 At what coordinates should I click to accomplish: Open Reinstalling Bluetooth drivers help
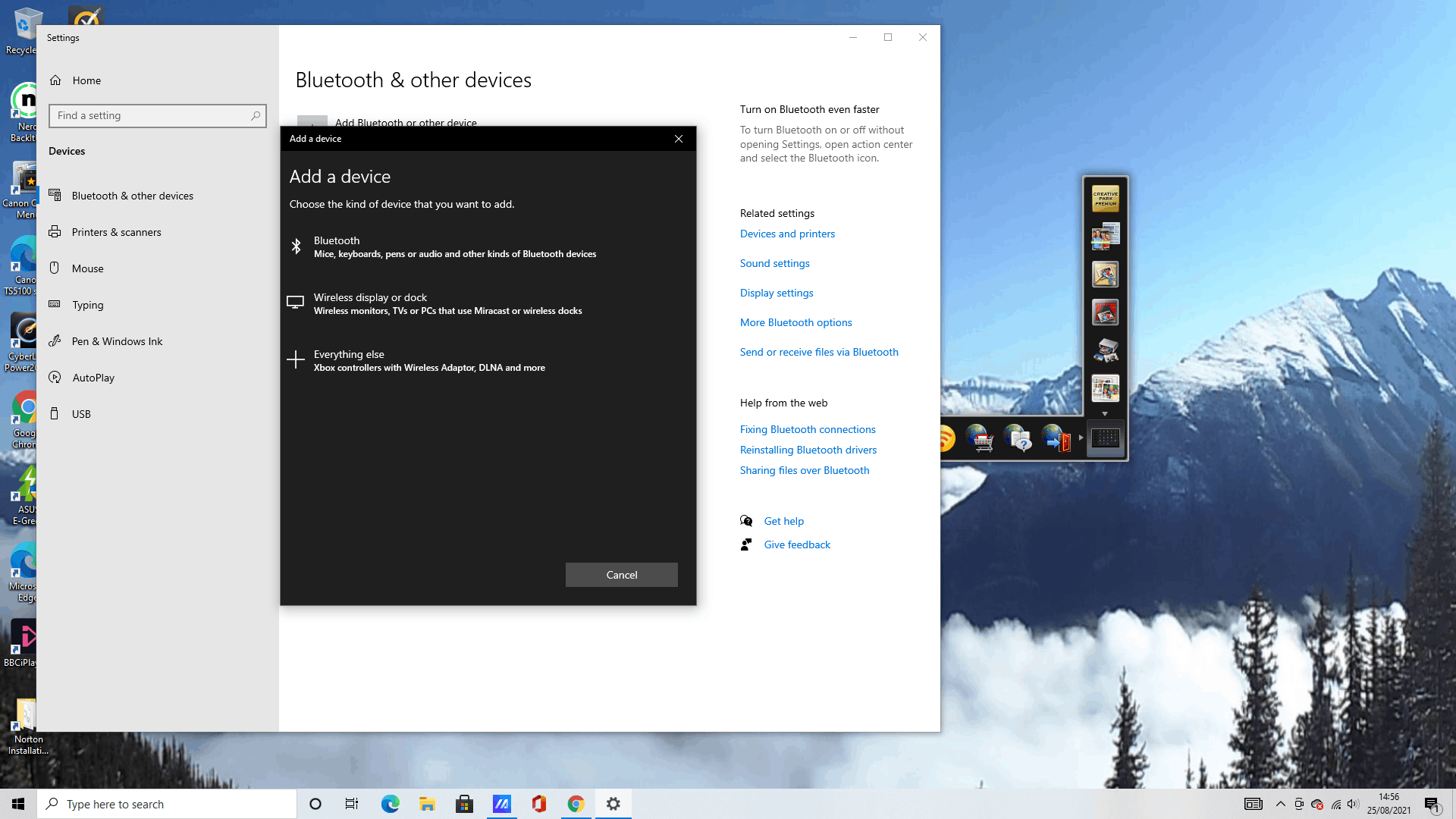click(x=808, y=450)
